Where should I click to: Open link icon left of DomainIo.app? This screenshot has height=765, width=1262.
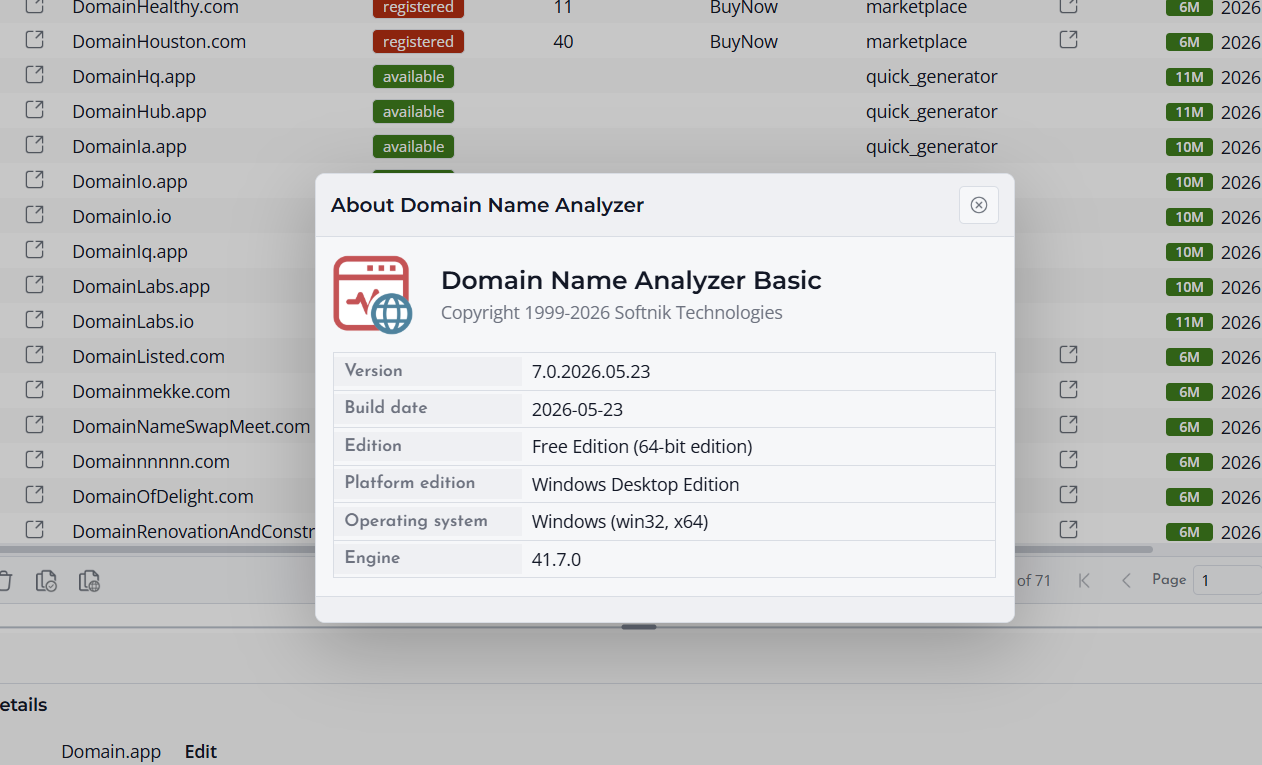(x=34, y=180)
